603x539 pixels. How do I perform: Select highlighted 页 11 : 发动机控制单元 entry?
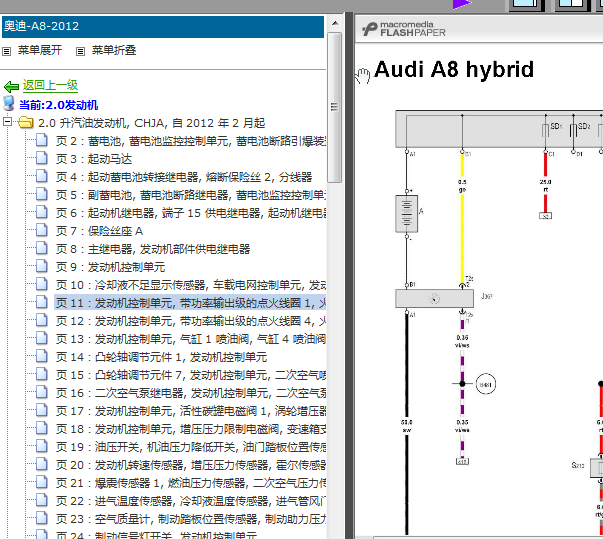click(x=191, y=303)
